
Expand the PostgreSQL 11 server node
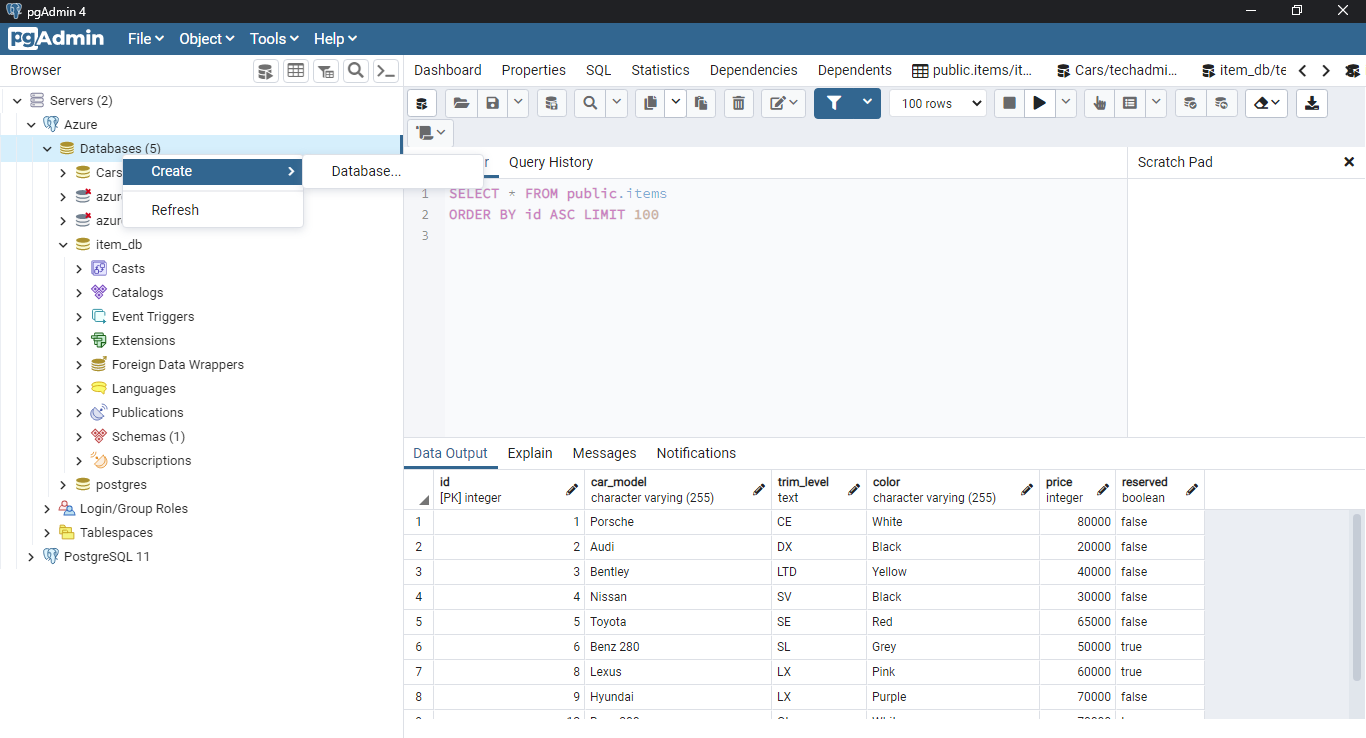[x=31, y=556]
